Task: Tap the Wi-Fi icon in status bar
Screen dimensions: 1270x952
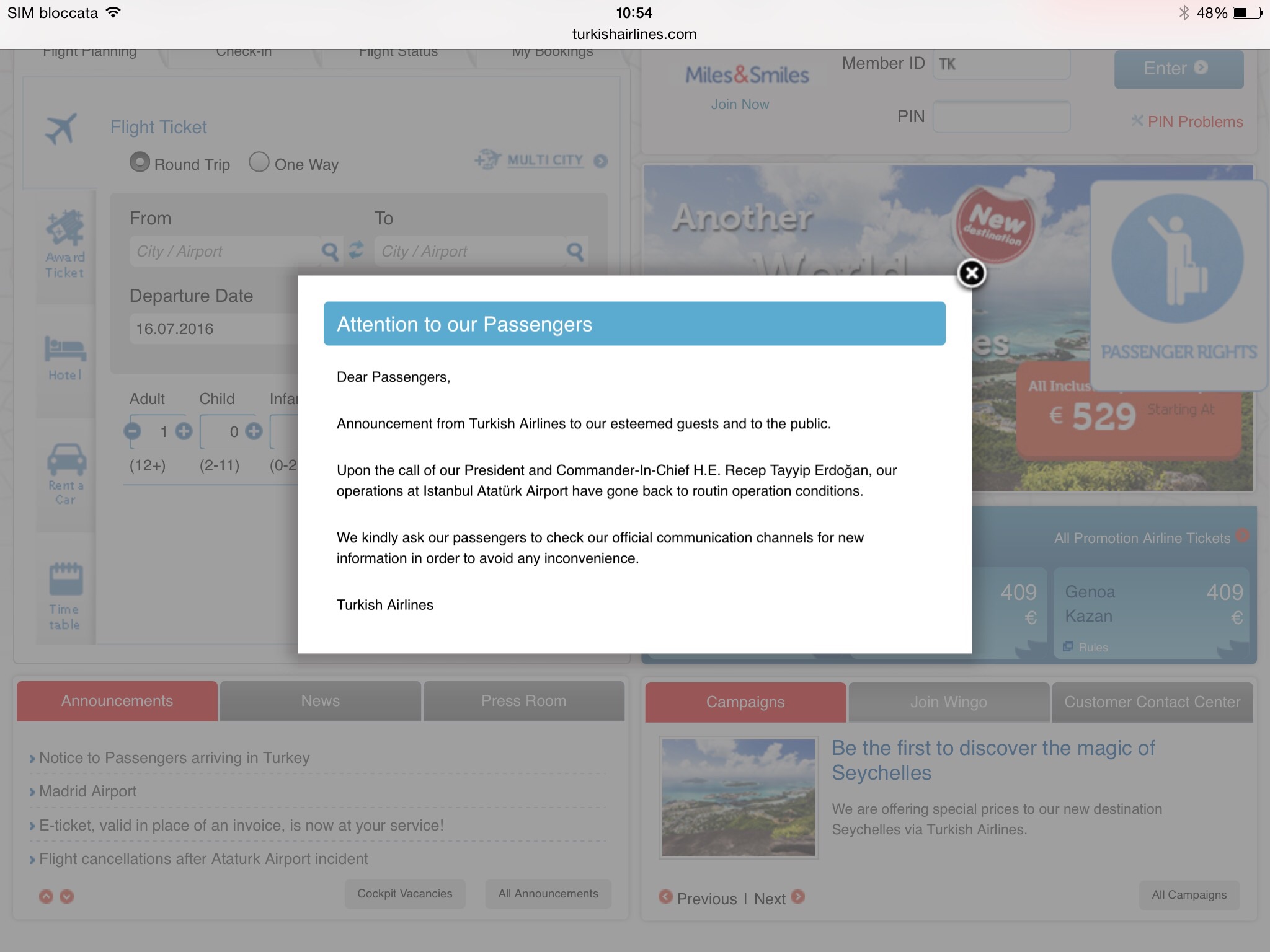Action: tap(113, 12)
